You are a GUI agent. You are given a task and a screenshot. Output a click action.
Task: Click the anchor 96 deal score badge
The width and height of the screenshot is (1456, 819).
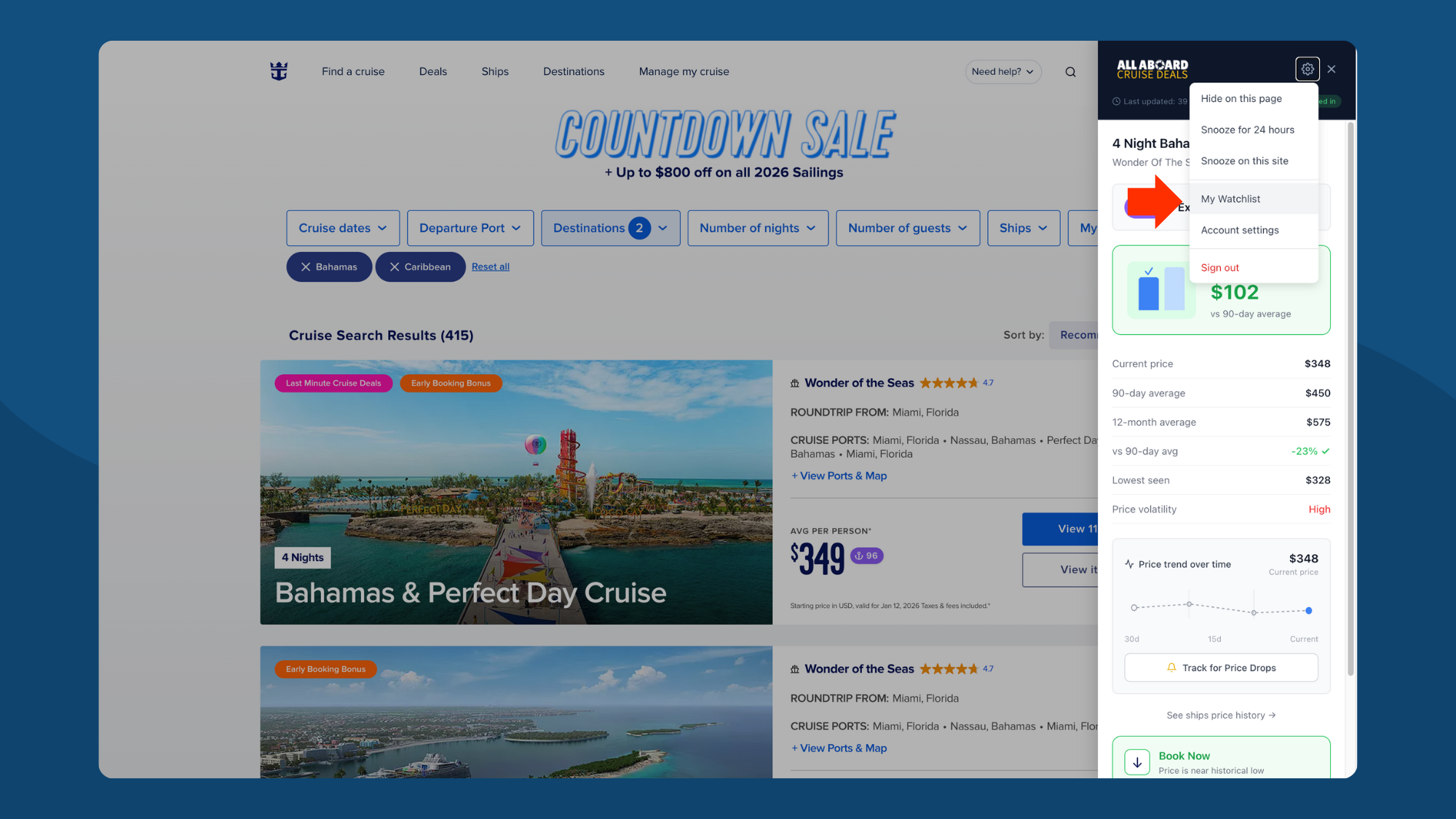(x=866, y=556)
